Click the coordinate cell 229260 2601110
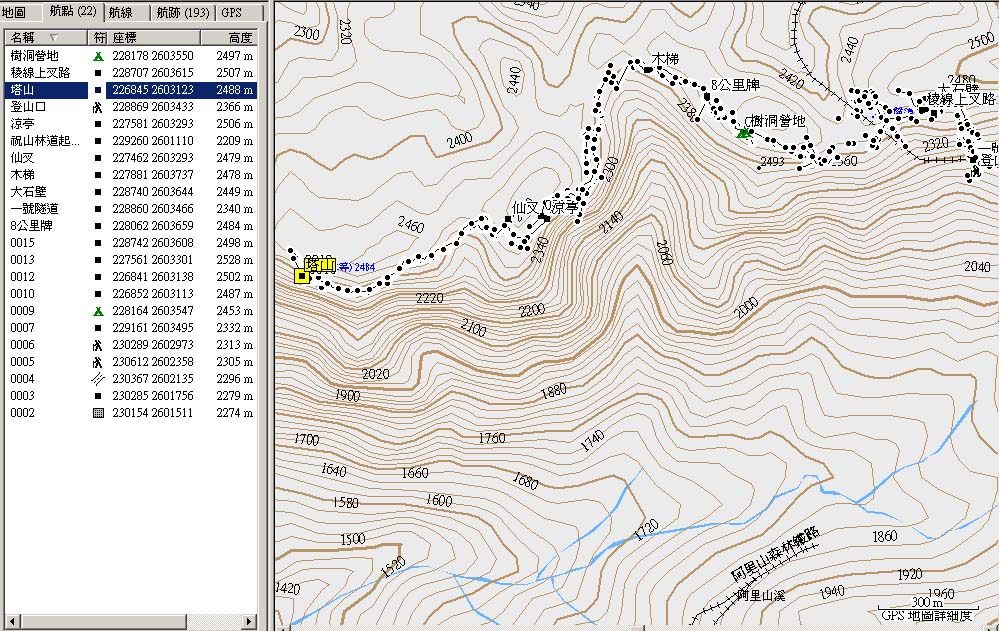 click(153, 141)
